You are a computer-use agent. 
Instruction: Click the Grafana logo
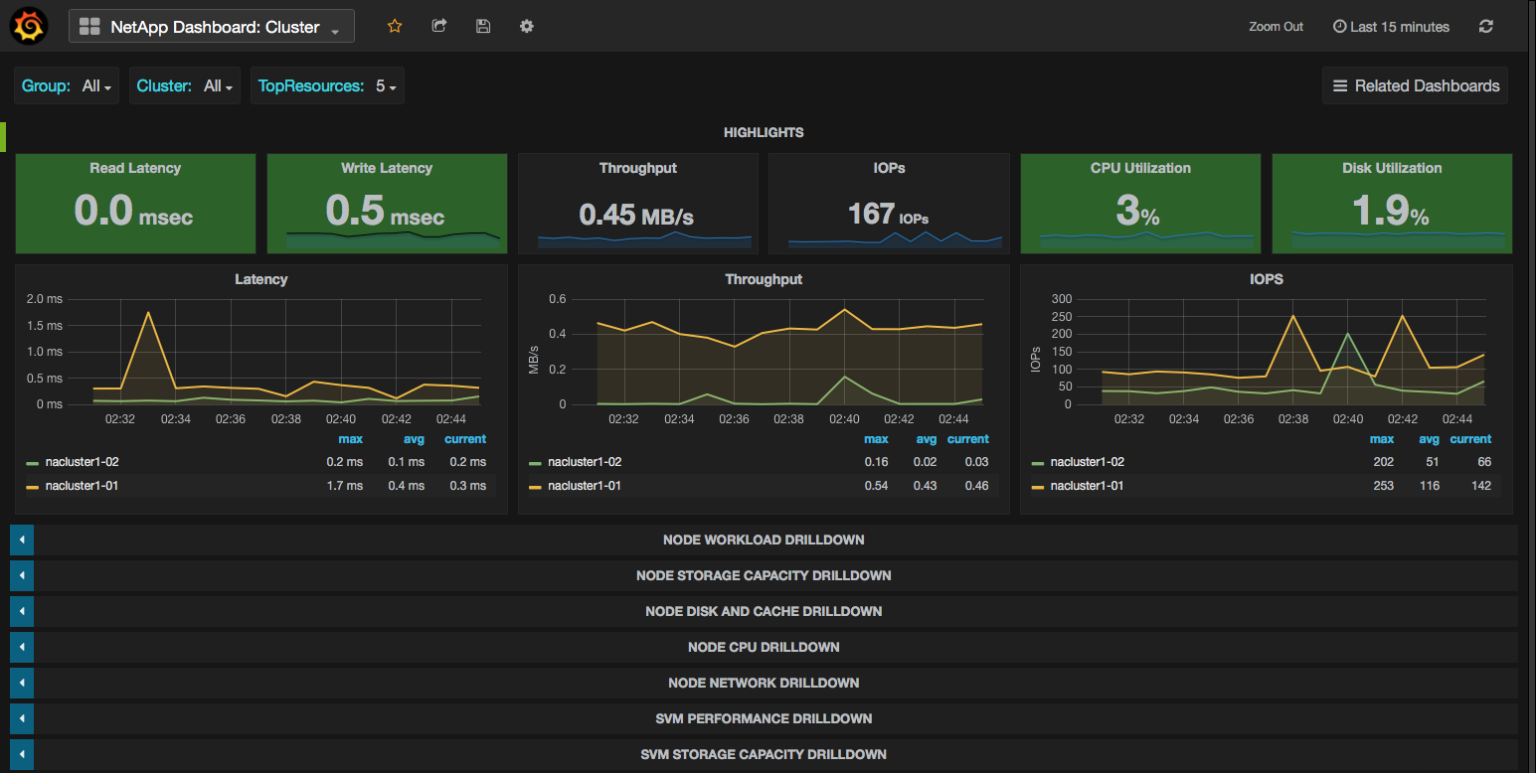(27, 26)
